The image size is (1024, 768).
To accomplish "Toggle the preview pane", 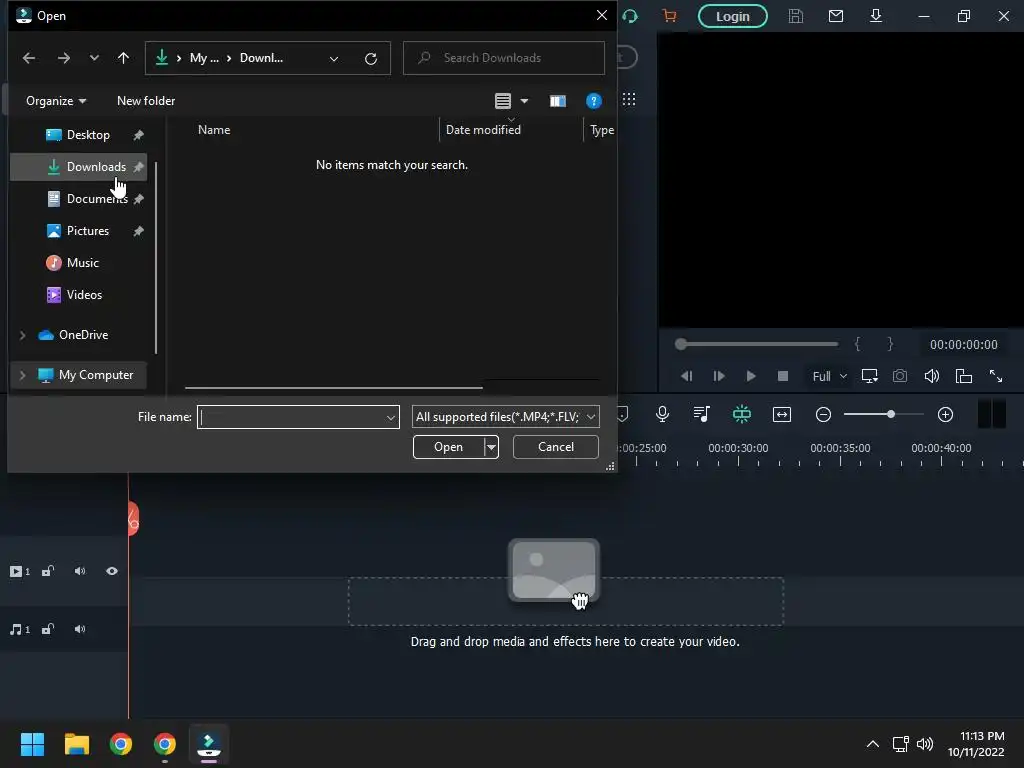I will [x=558, y=101].
